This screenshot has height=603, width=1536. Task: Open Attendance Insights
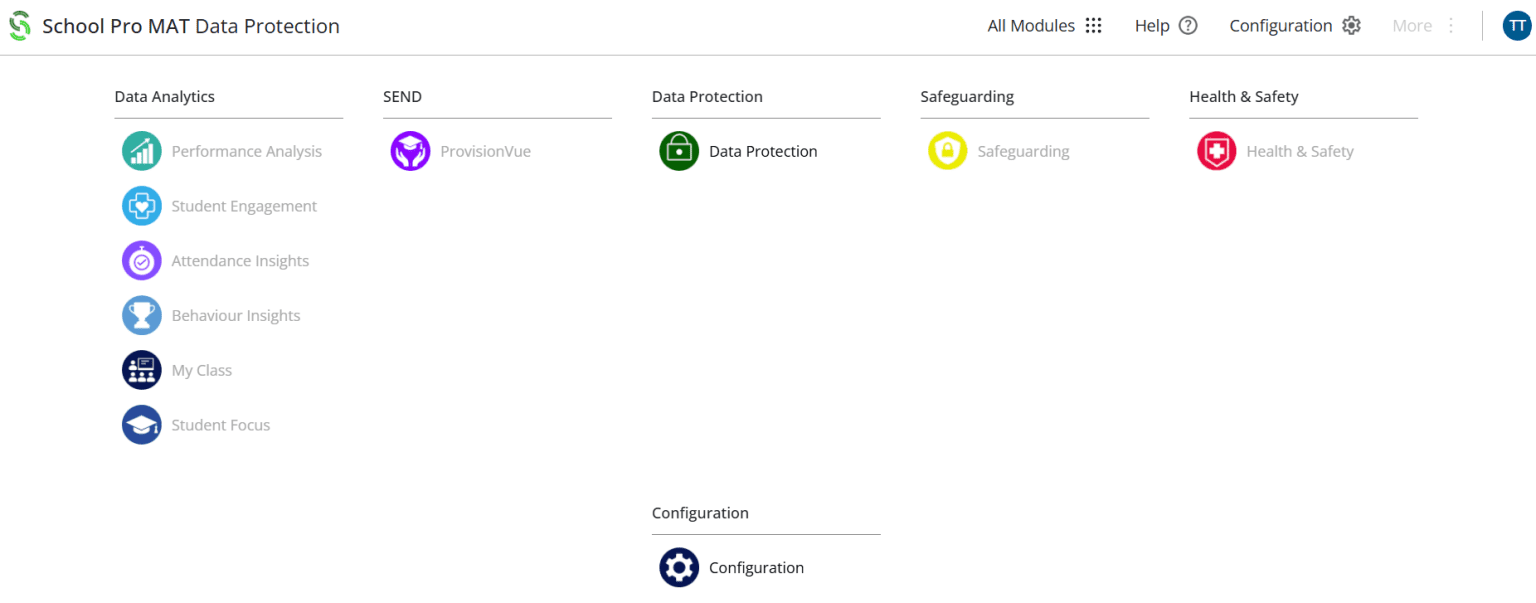pos(141,260)
